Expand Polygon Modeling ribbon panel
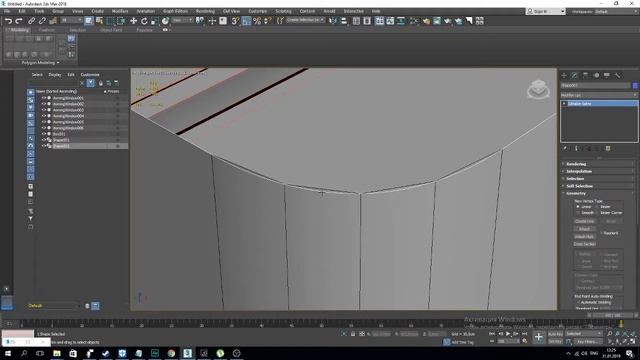This screenshot has height=360, width=640. (40, 63)
